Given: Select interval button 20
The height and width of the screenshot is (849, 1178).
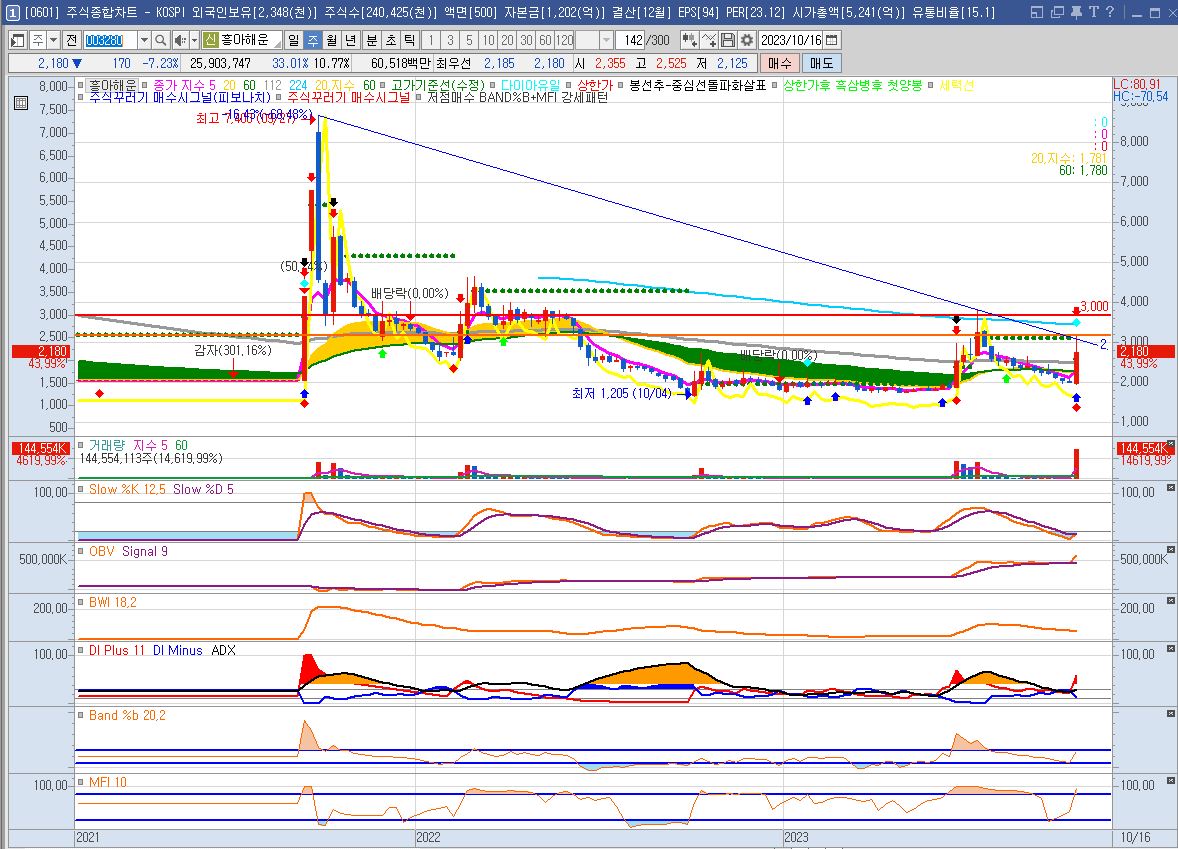Looking at the screenshot, I should click(x=507, y=40).
